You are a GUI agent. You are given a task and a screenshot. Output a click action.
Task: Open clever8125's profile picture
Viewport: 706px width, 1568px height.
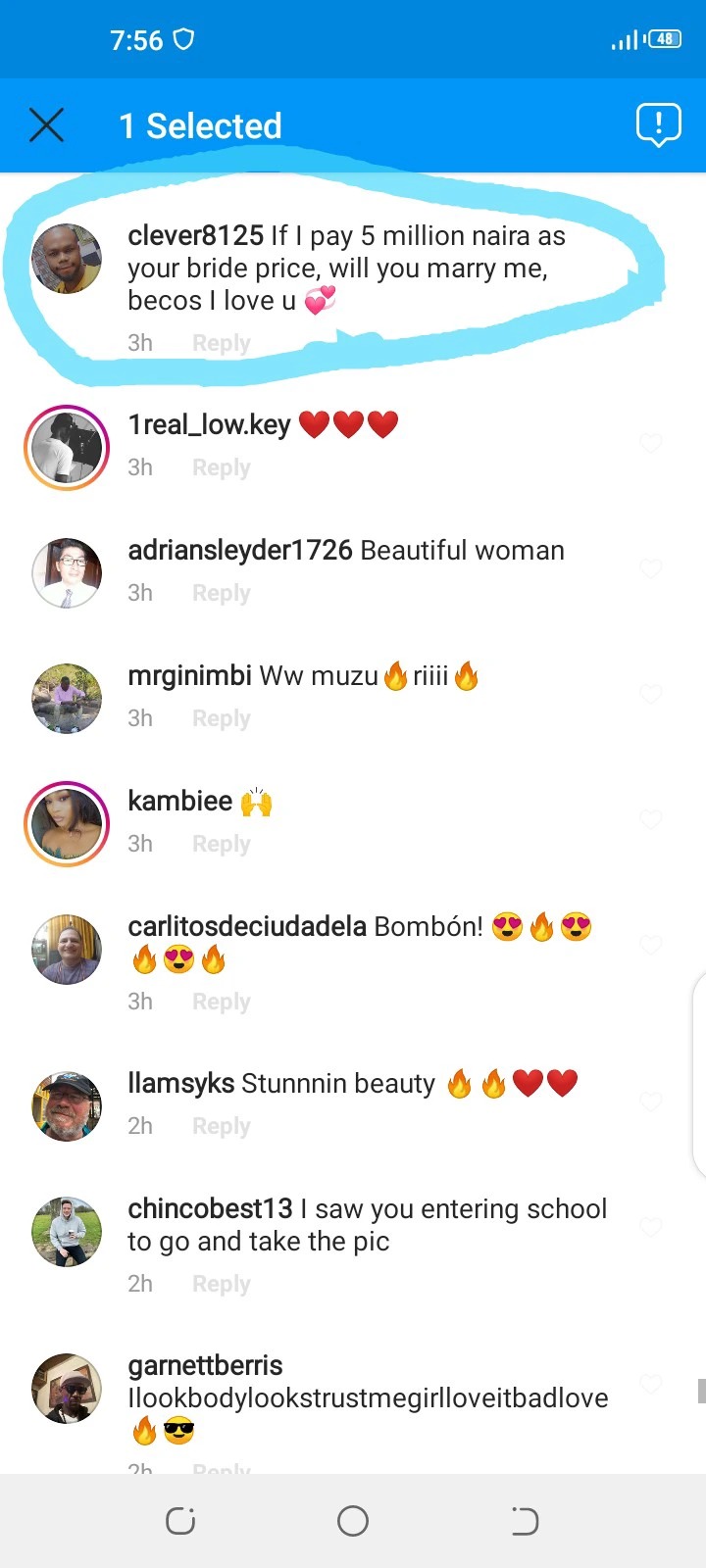pos(67,259)
